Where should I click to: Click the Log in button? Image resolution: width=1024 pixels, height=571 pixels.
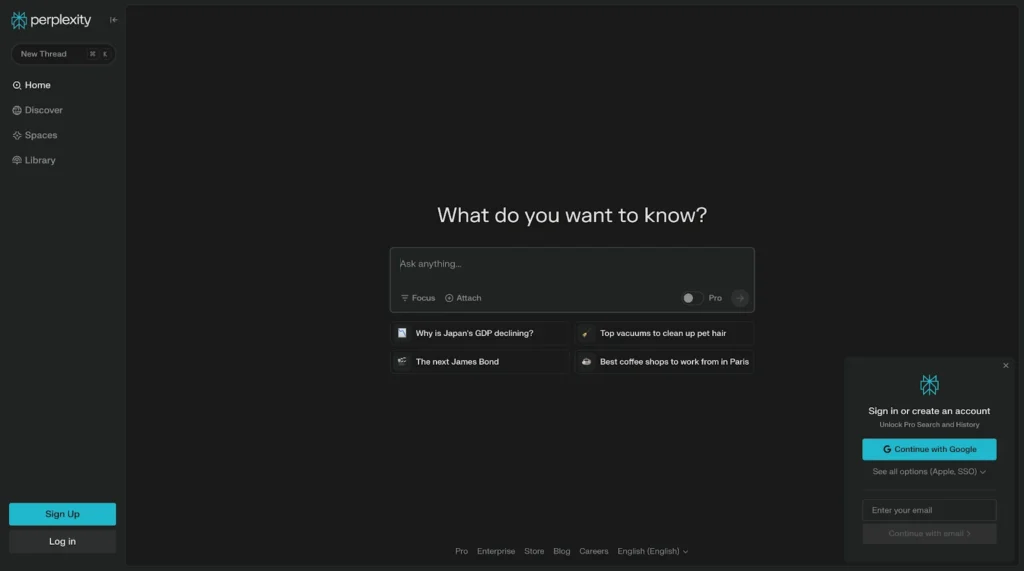(x=63, y=542)
